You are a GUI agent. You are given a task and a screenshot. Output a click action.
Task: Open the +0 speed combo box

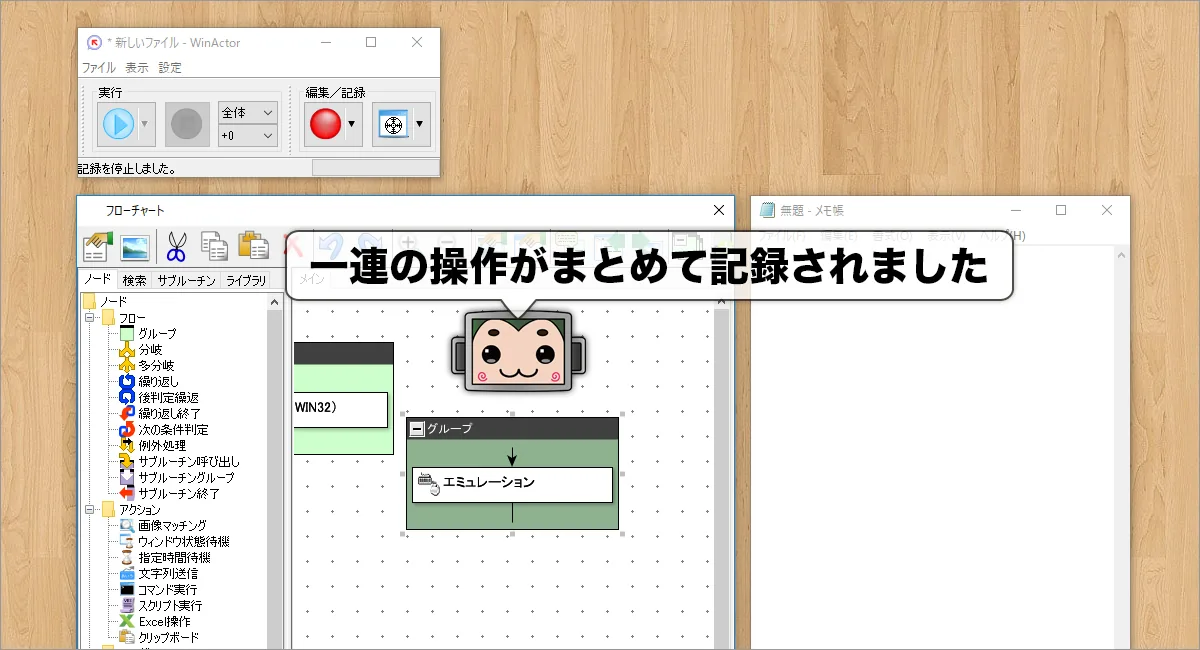[247, 135]
